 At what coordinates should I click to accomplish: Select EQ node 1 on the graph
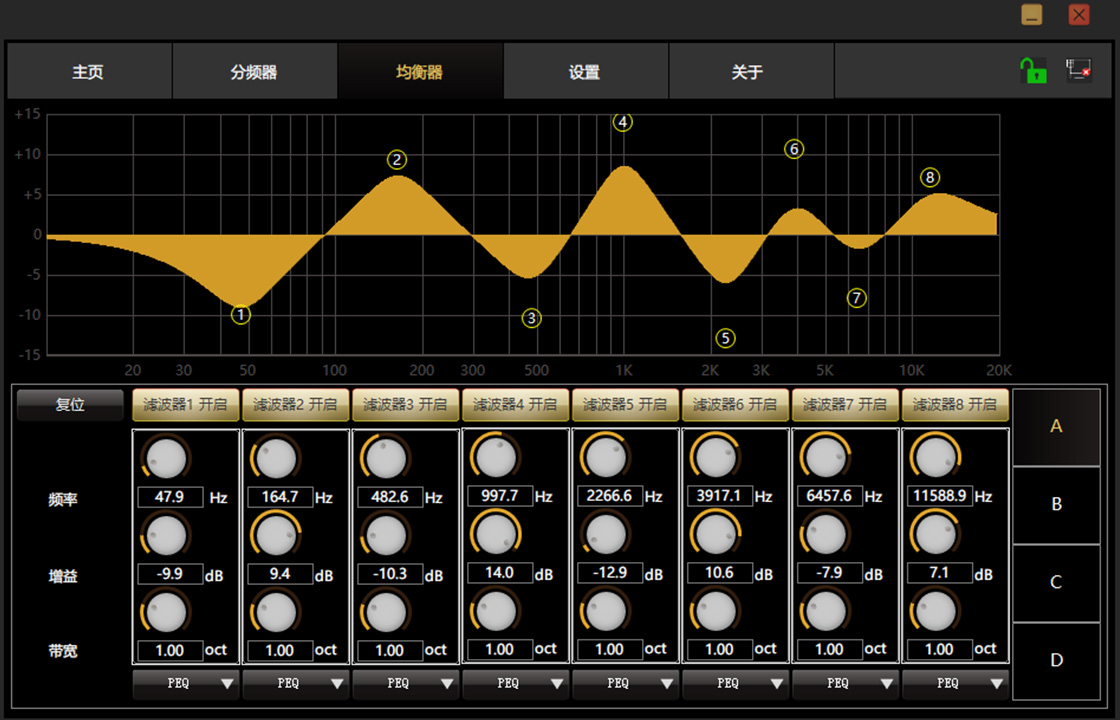[x=241, y=315]
